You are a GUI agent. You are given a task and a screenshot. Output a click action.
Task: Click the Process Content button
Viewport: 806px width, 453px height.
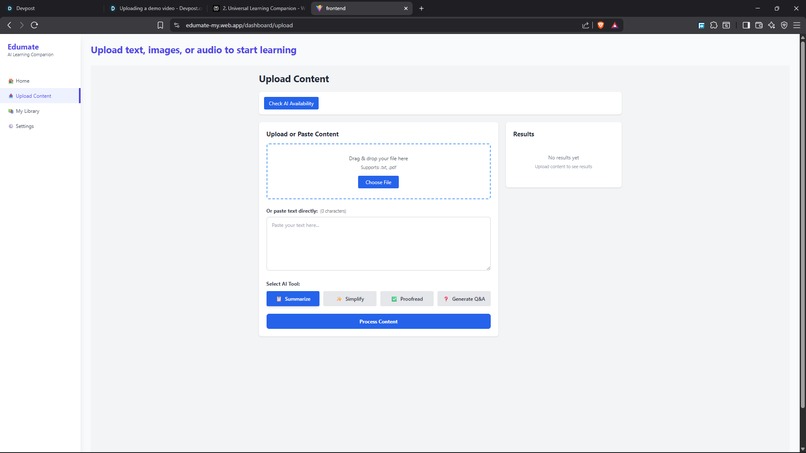pos(378,321)
